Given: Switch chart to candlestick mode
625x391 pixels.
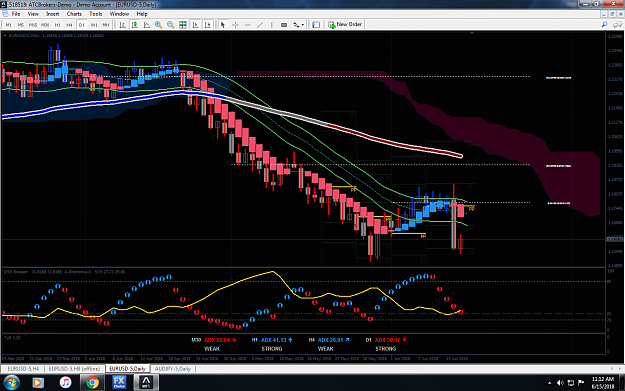Looking at the screenshot, I should tap(135, 25).
